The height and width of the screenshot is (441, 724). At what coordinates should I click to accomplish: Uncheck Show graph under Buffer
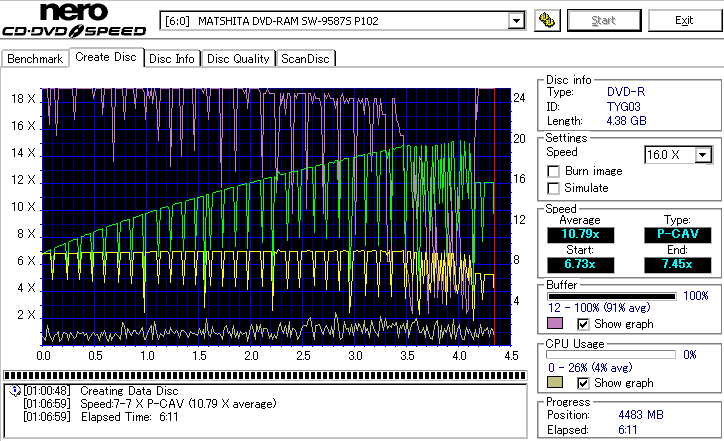584,324
